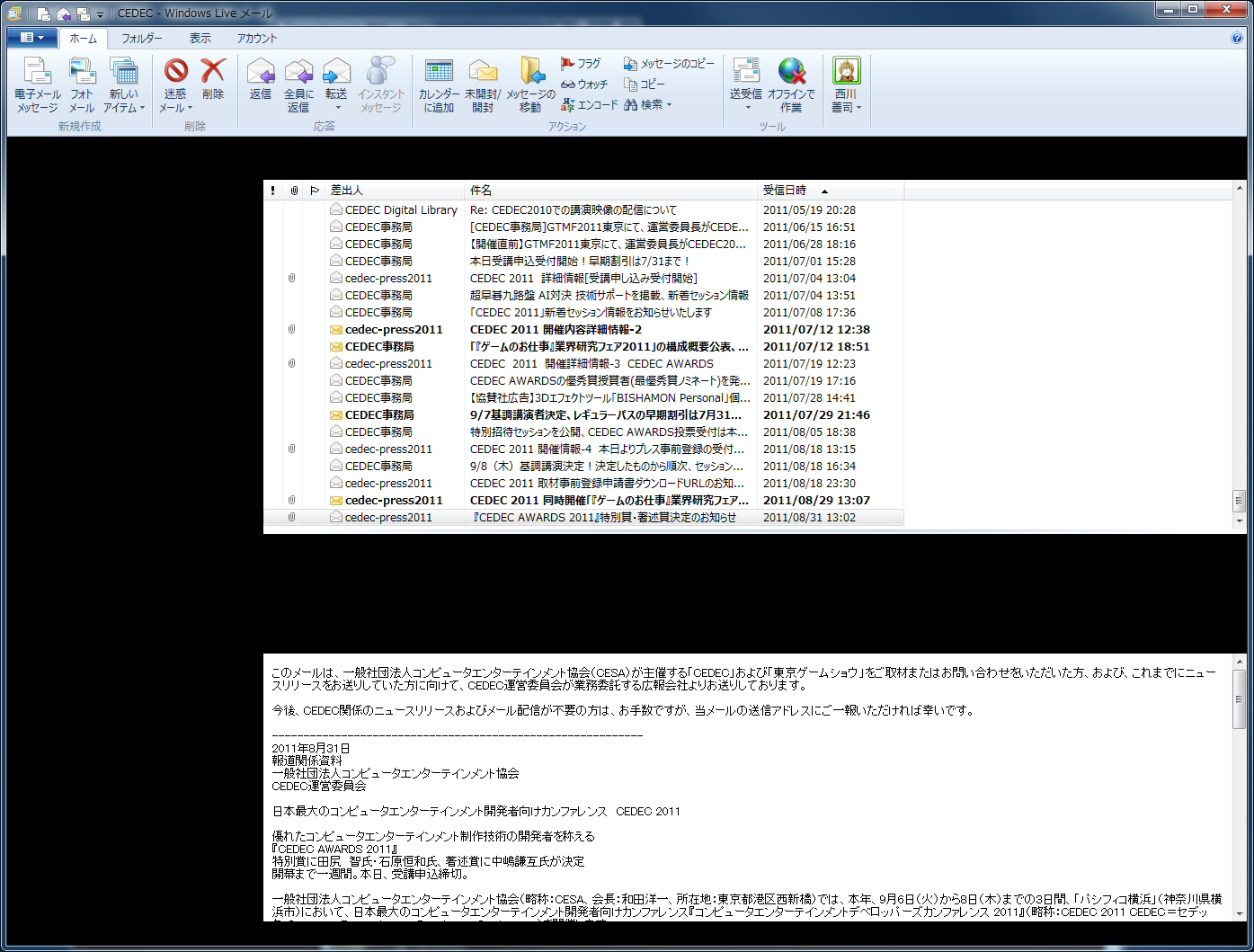
Task: Open 新しいアイテム dropdown arrow
Action: [142, 108]
